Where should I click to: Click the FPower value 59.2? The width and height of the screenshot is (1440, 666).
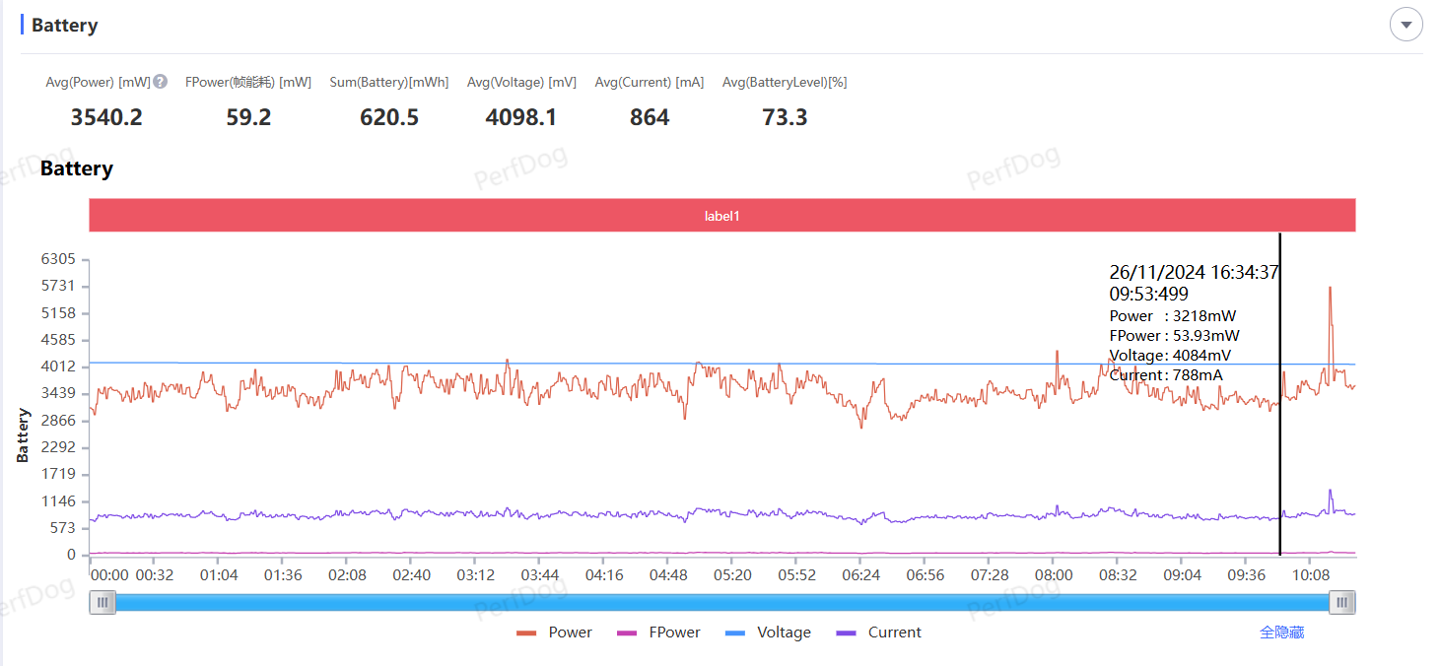(248, 118)
